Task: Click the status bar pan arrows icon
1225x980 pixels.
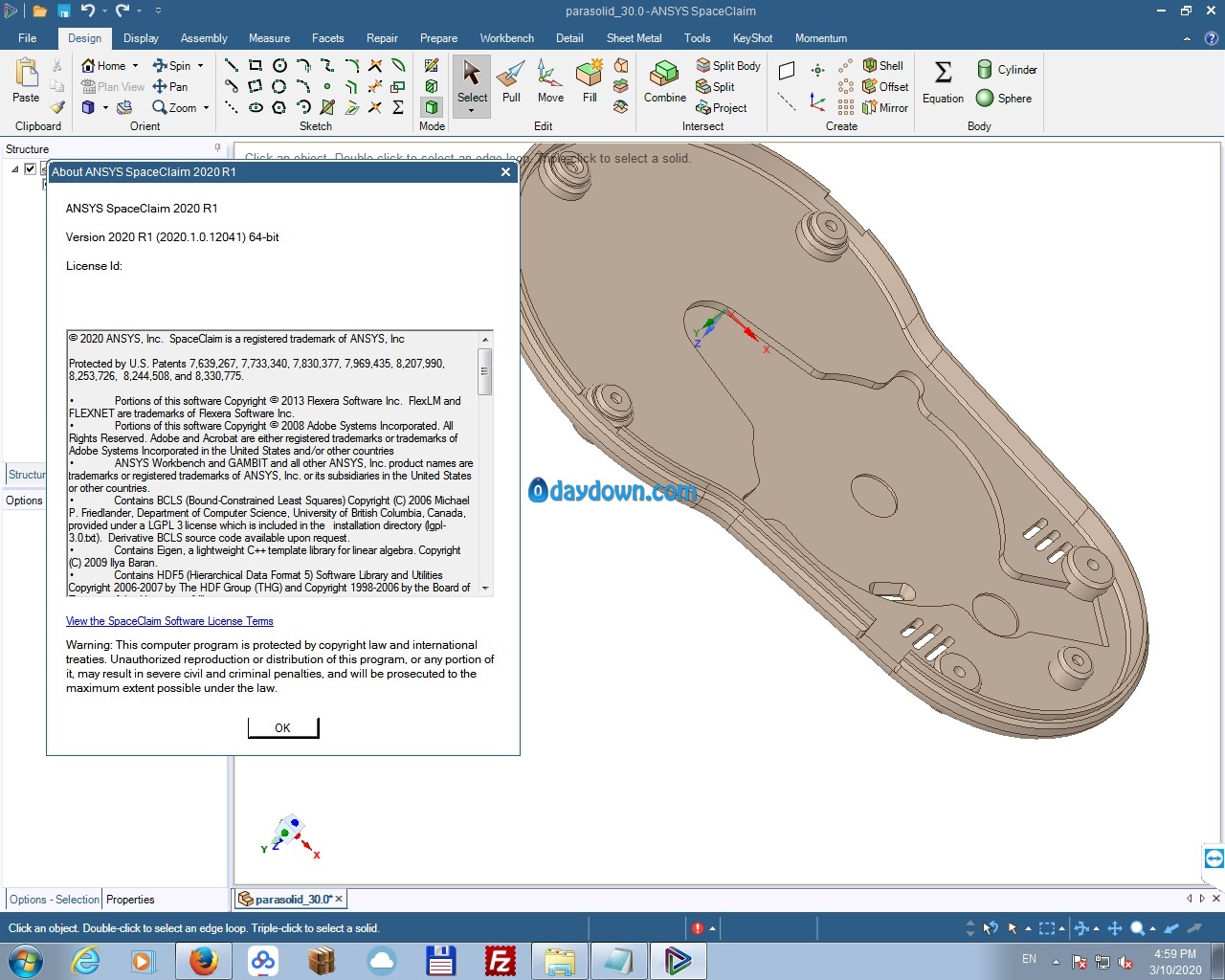Action: [x=1115, y=928]
